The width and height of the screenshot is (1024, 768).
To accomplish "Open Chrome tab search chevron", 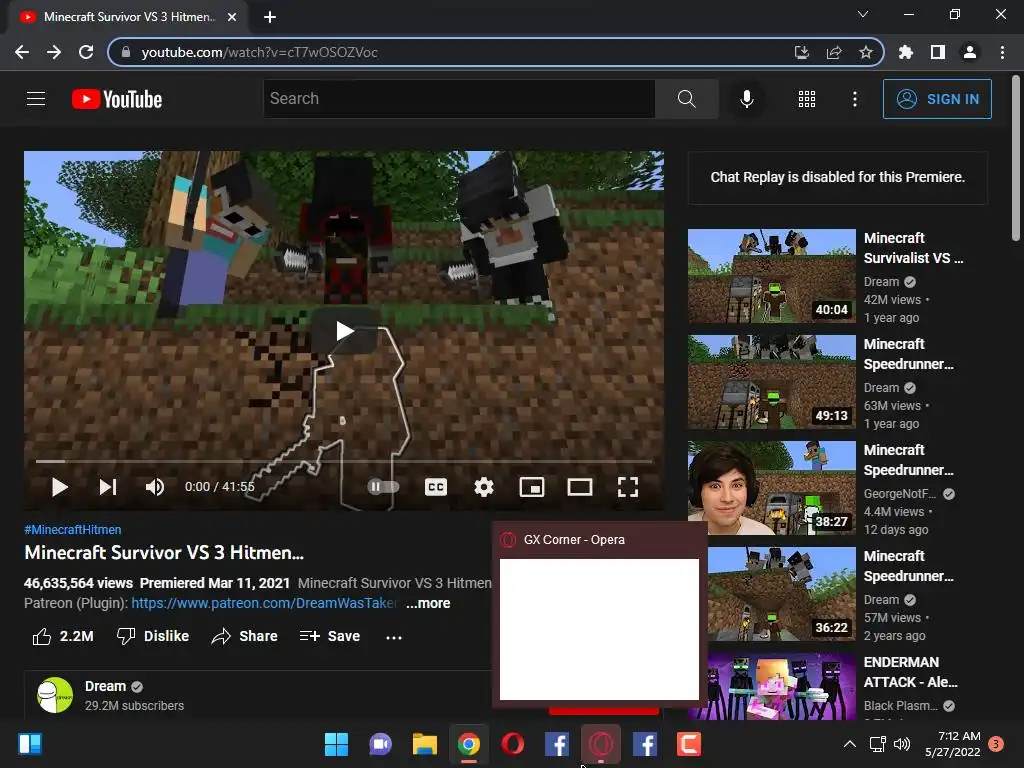I will click(863, 14).
